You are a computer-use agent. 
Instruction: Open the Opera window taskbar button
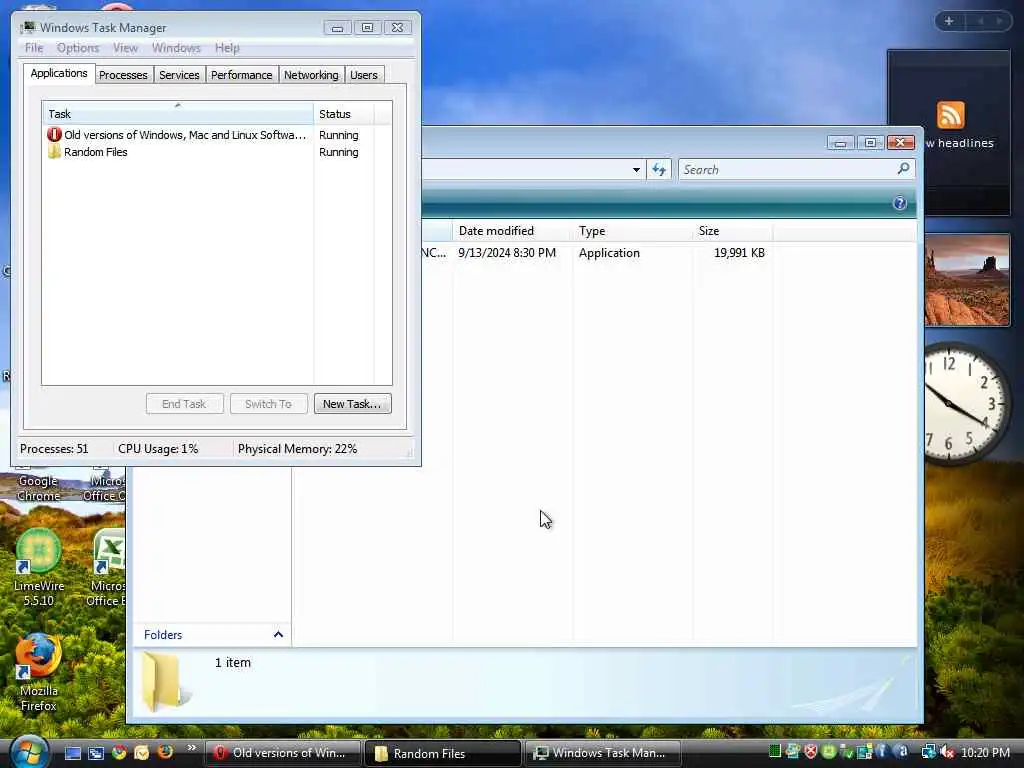[x=283, y=753]
